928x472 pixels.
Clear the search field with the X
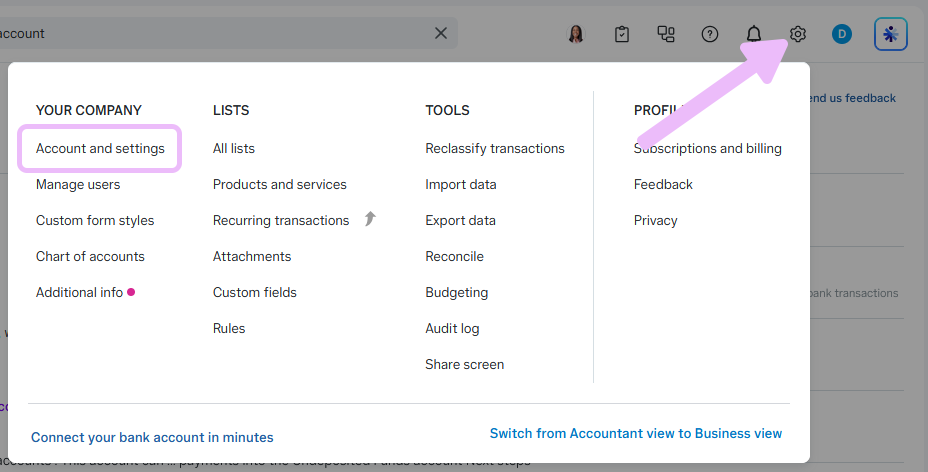(441, 34)
